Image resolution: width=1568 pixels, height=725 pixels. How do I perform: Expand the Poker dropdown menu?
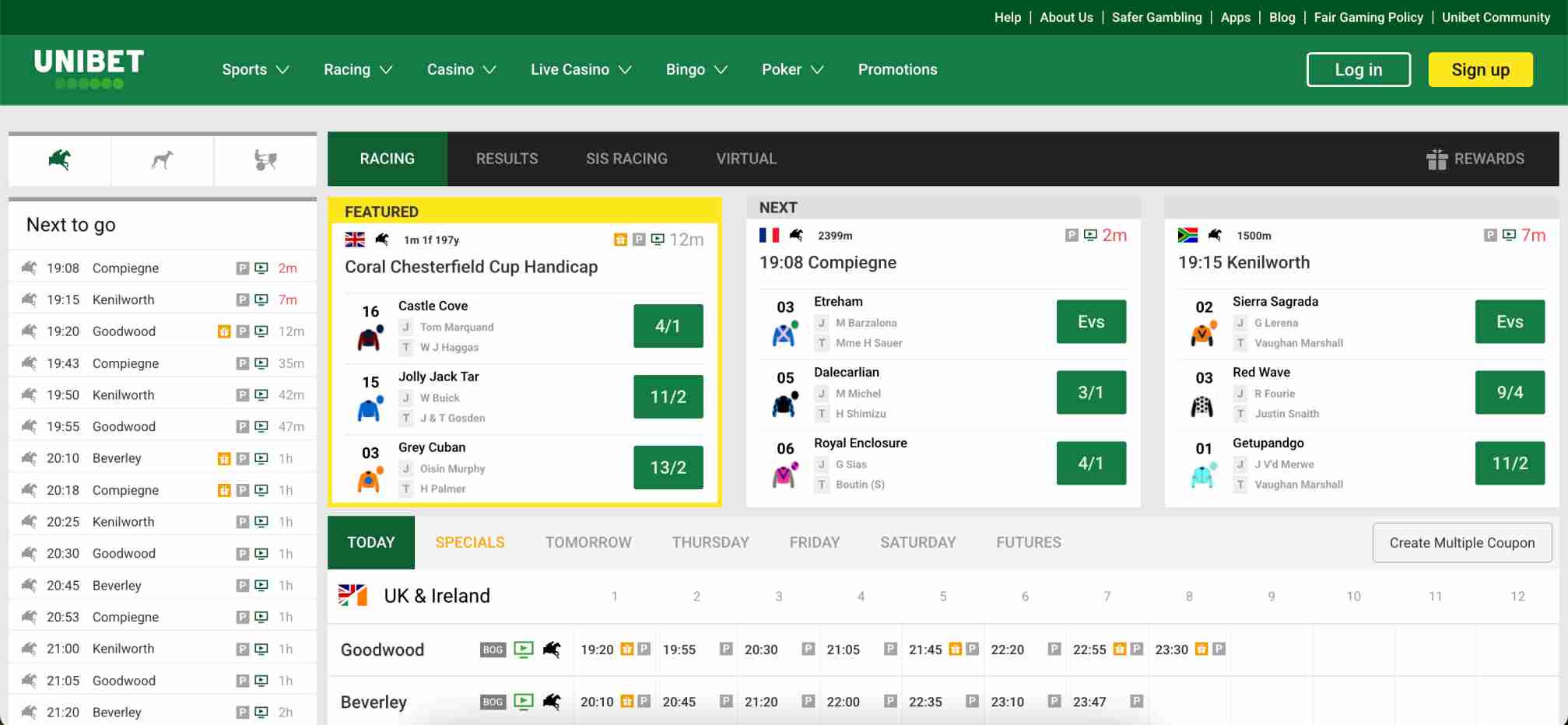[792, 69]
